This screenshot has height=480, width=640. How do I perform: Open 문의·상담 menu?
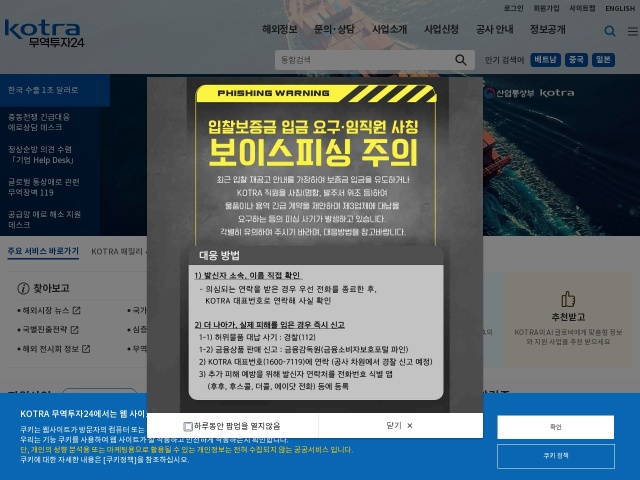334,29
